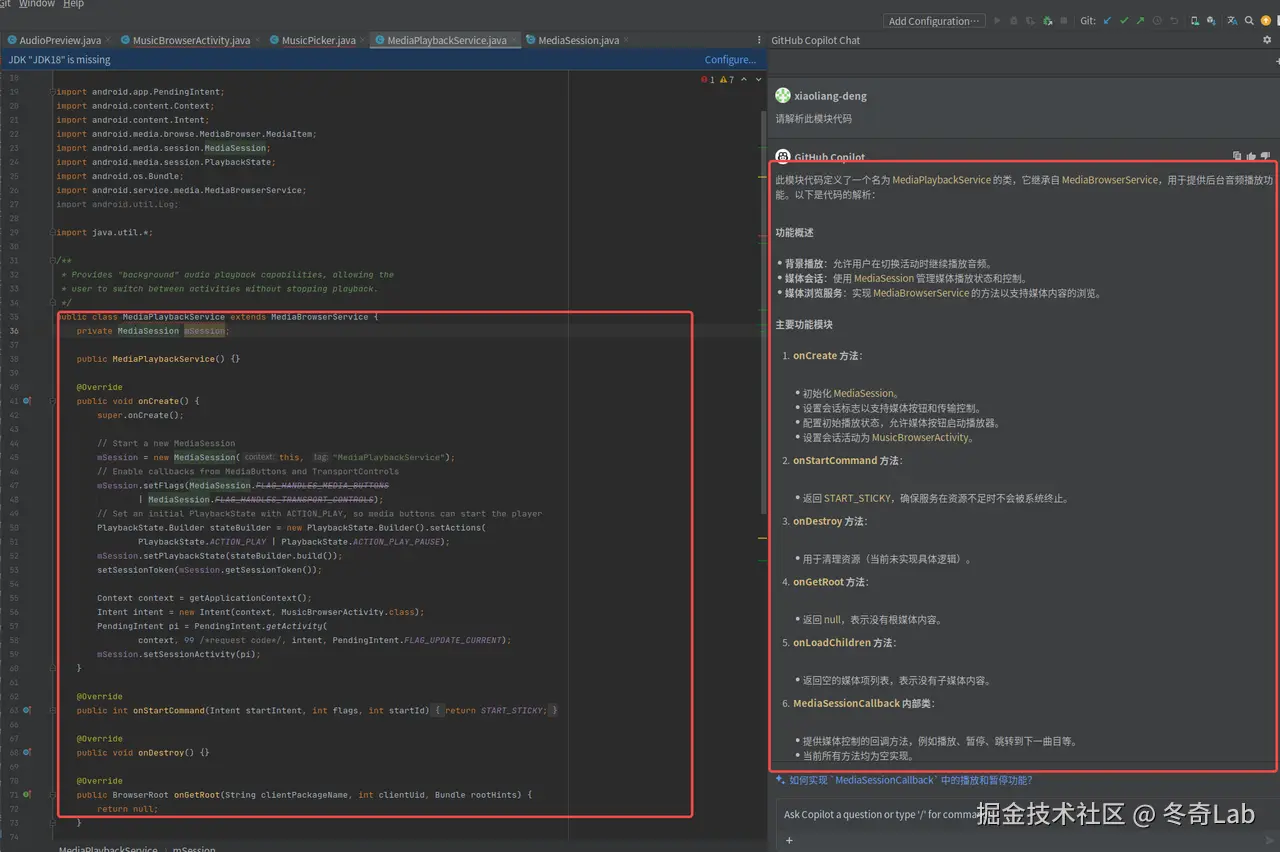Push commits using the Git push arrow

[1140, 20]
